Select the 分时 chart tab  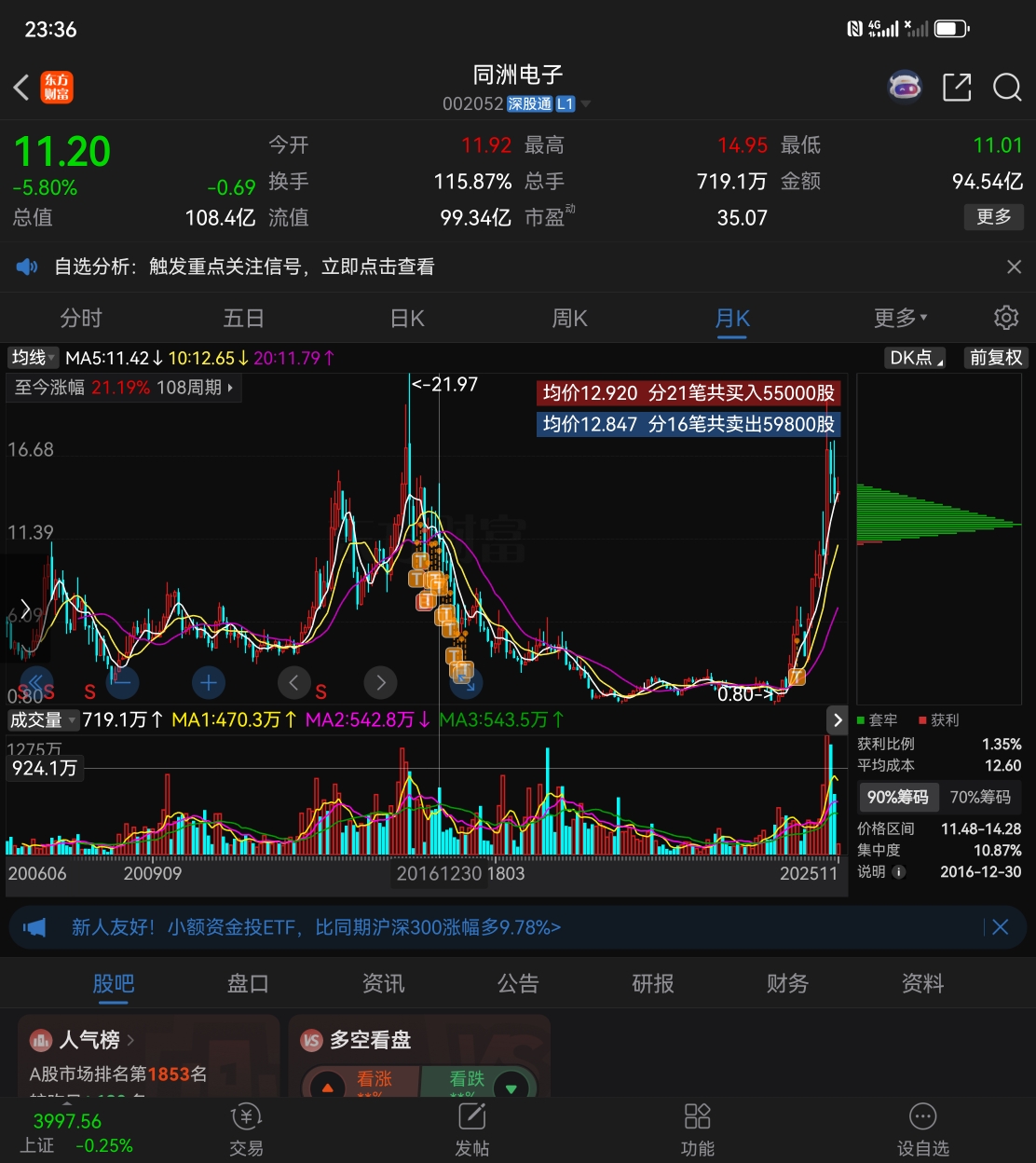[81, 319]
